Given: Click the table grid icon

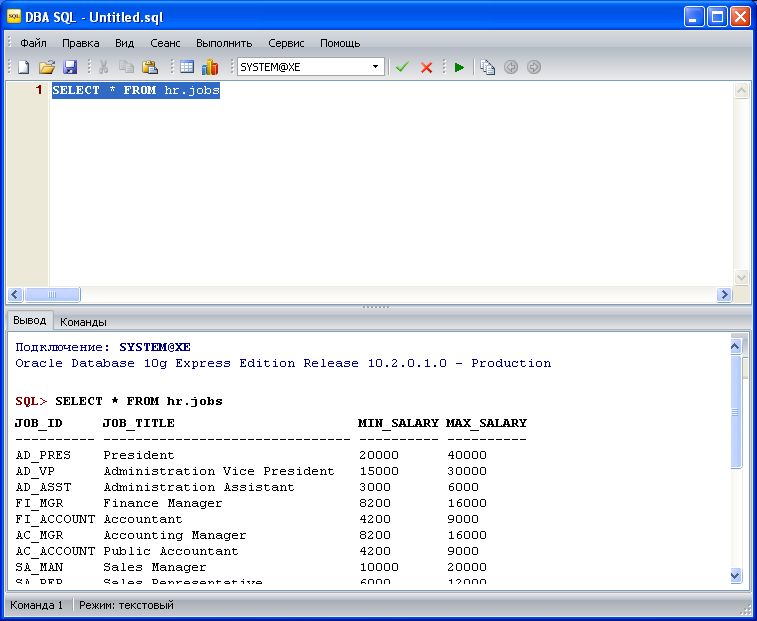Looking at the screenshot, I should click(187, 67).
